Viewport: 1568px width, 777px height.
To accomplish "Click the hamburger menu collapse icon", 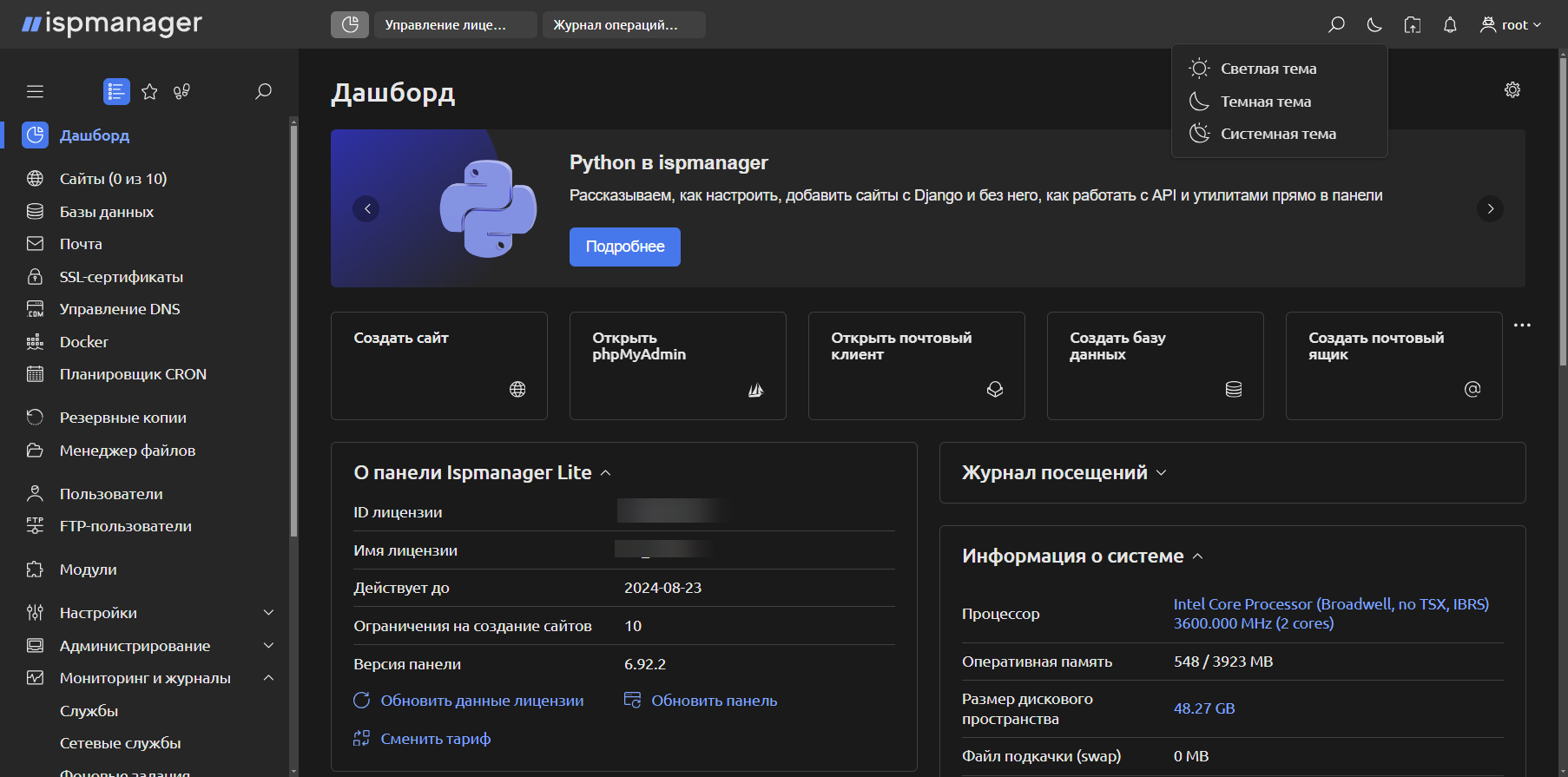I will point(35,91).
